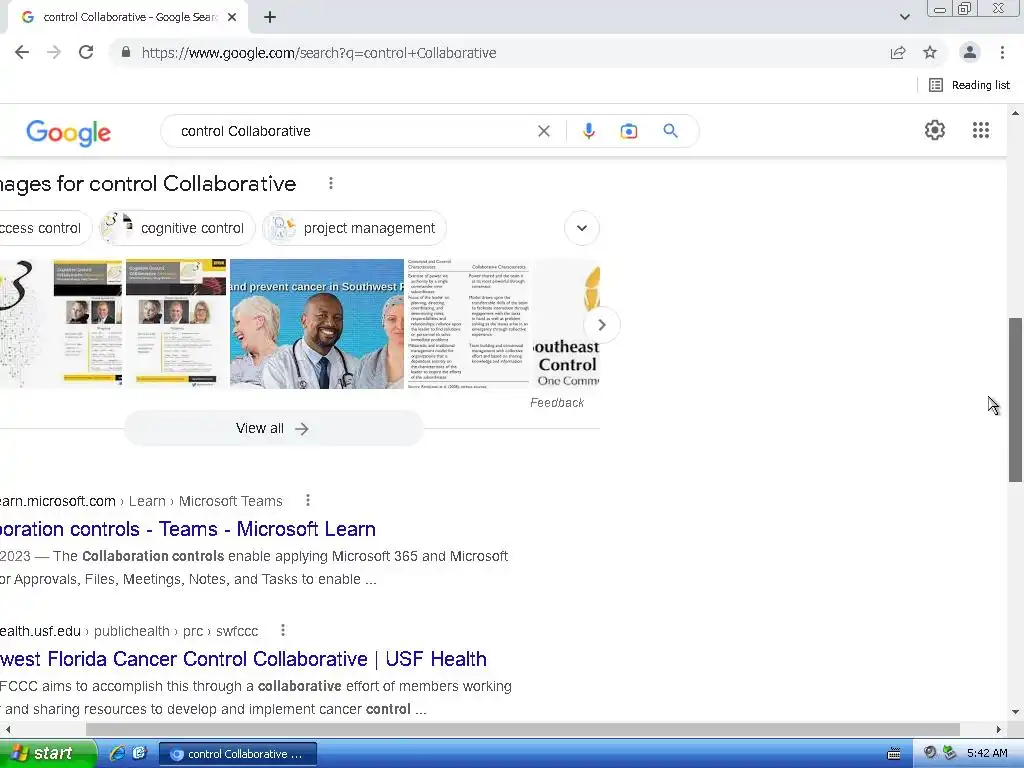This screenshot has height=768, width=1024.
Task: Reload the current page
Action: pyautogui.click(x=86, y=53)
